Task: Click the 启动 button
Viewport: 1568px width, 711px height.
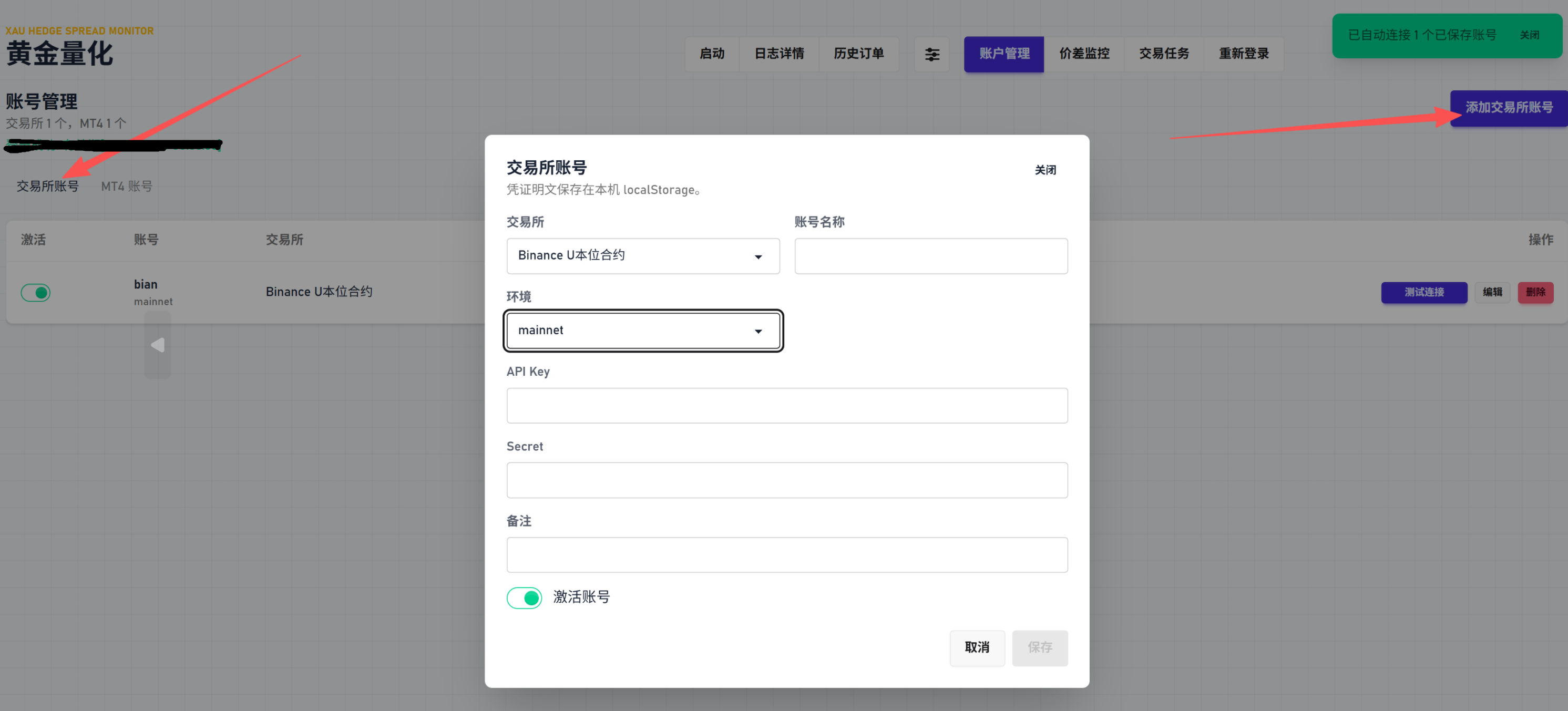Action: point(712,54)
